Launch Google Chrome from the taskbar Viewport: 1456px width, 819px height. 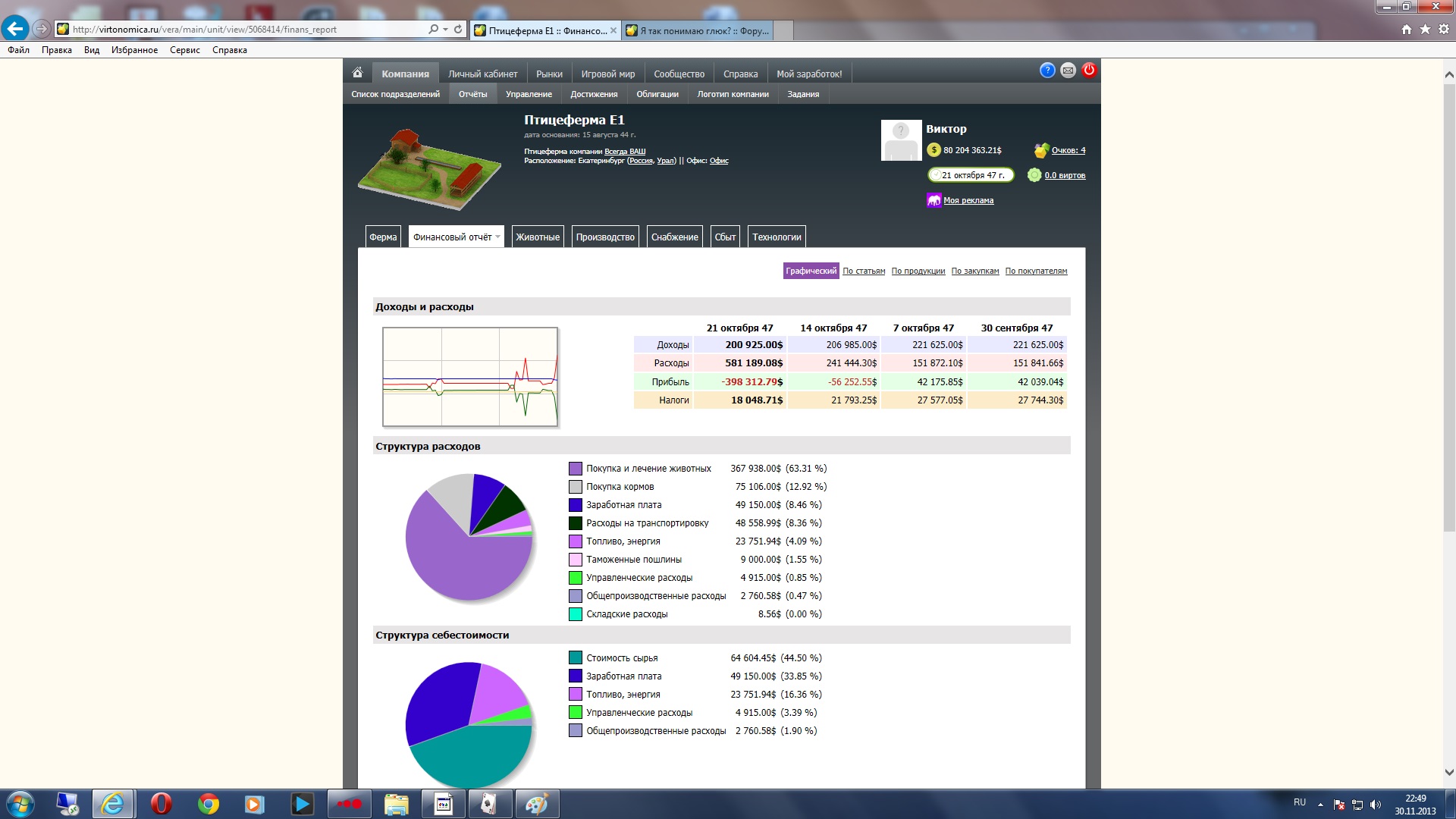(x=209, y=804)
